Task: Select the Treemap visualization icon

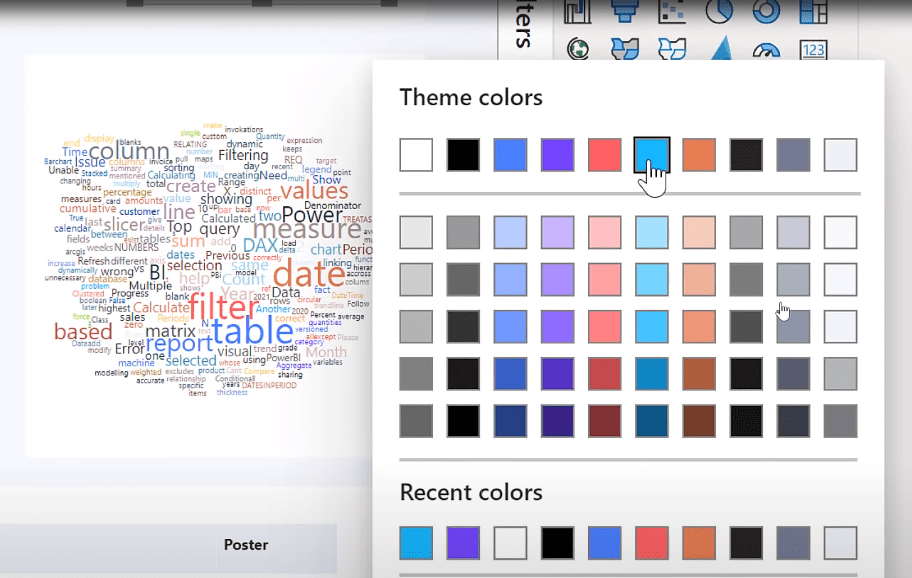Action: point(813,11)
